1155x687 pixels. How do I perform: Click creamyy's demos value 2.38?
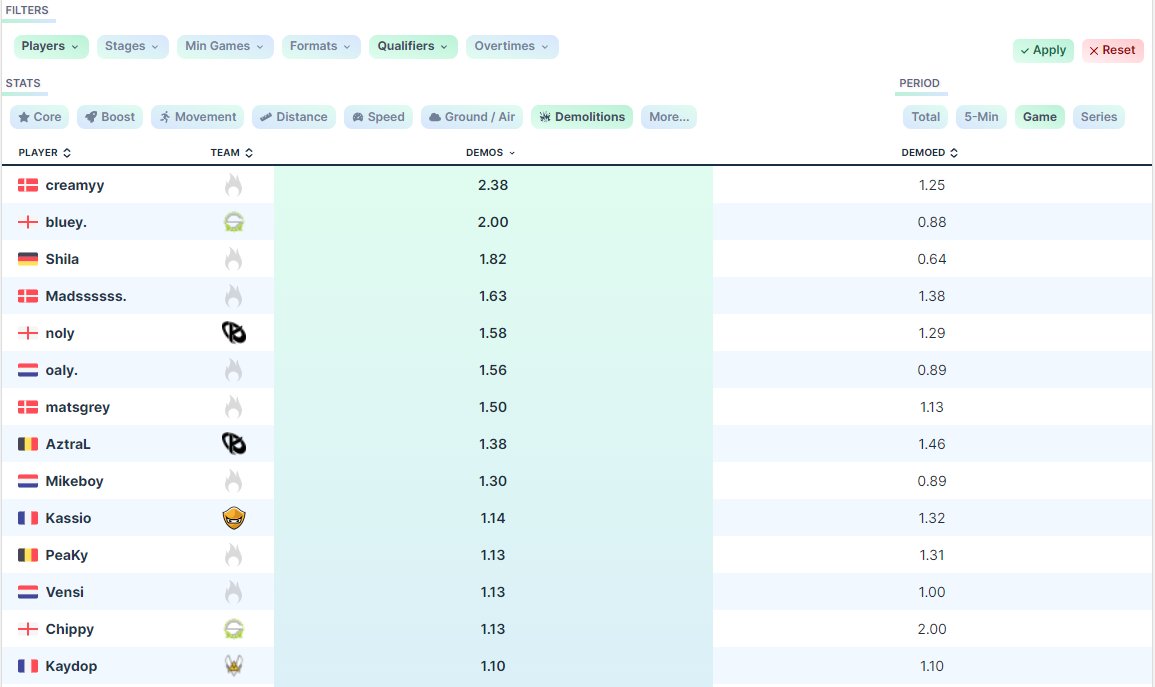click(493, 185)
